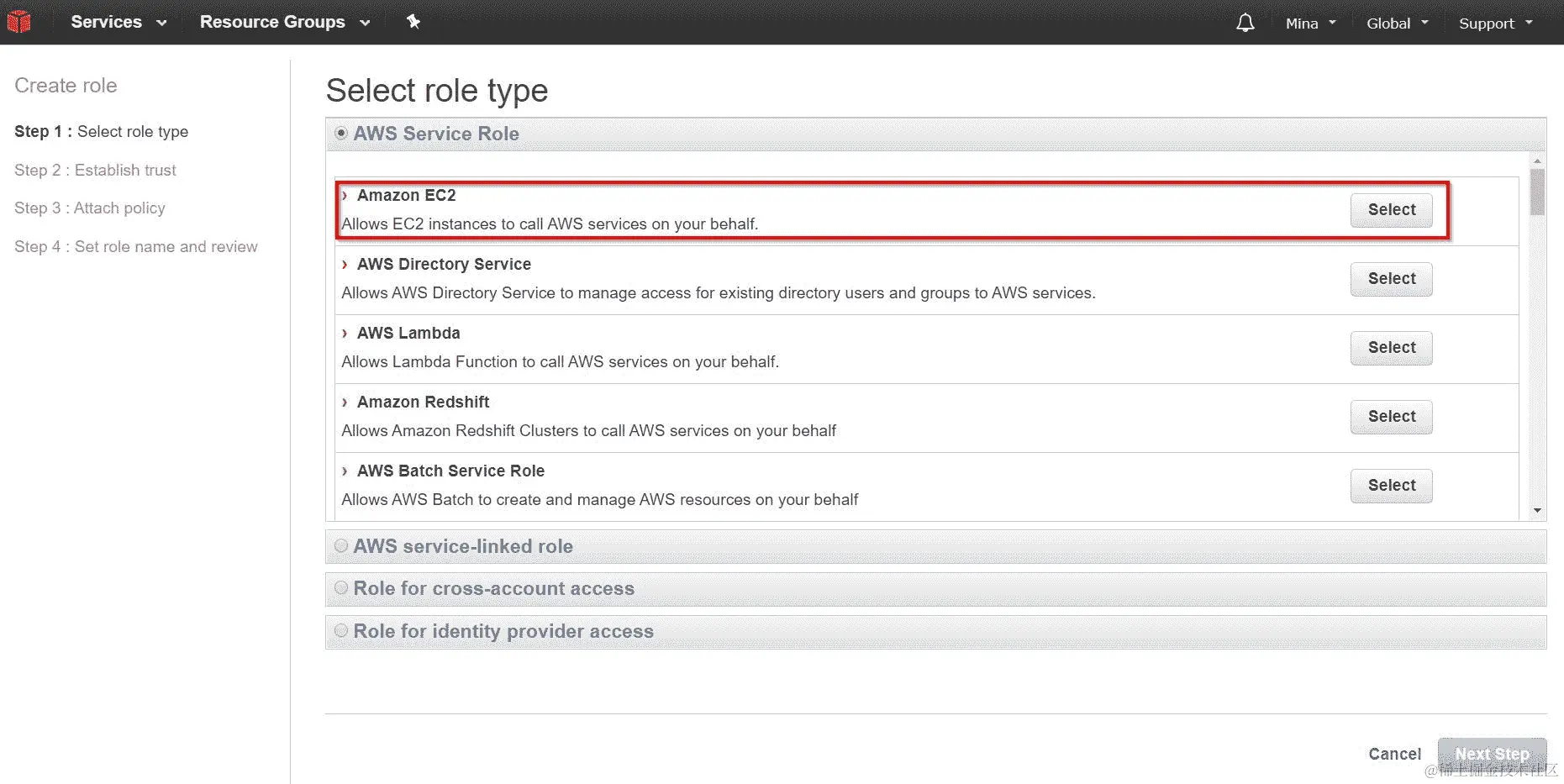Open the Support dropdown menu
Screen dimensions: 1564x784
[x=1496, y=24]
